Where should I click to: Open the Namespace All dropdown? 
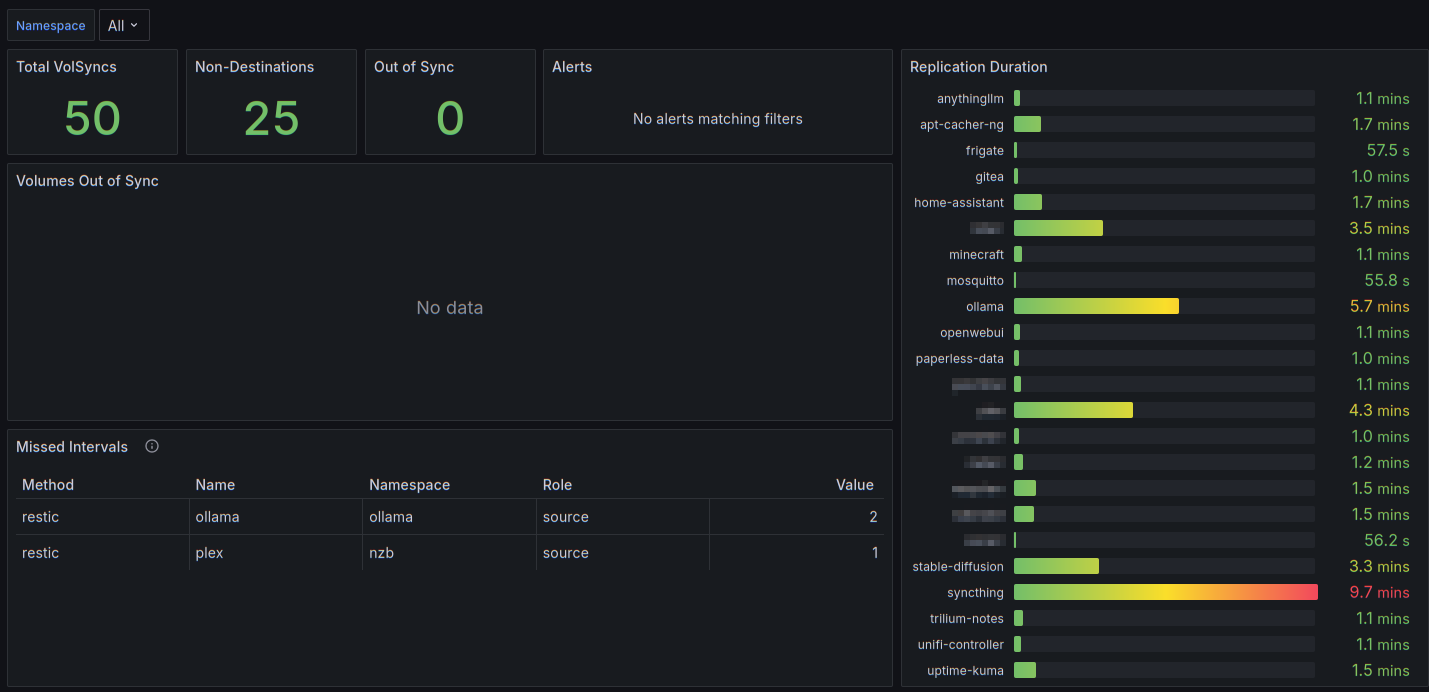pos(124,26)
